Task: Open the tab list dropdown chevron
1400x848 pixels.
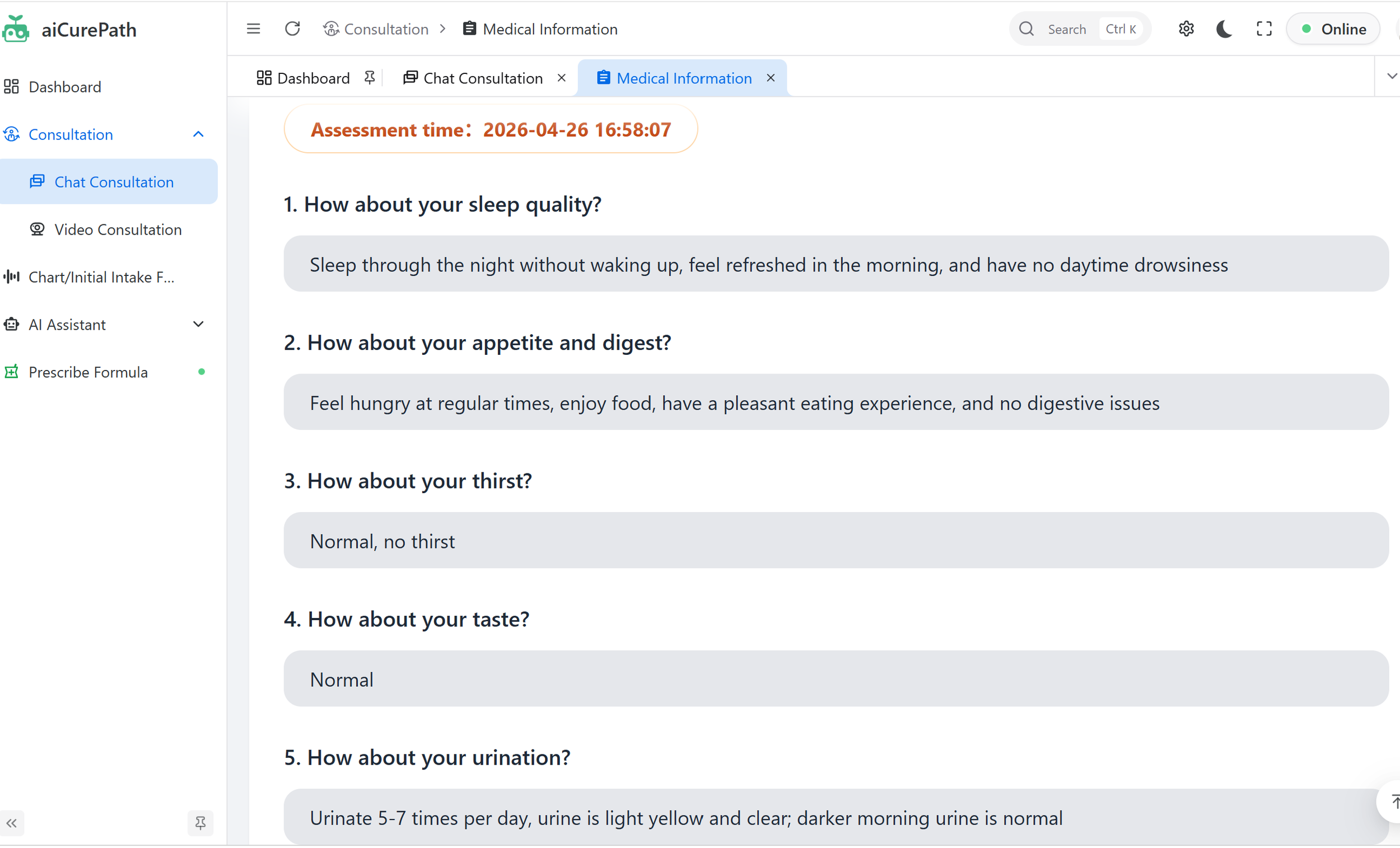Action: click(x=1391, y=76)
